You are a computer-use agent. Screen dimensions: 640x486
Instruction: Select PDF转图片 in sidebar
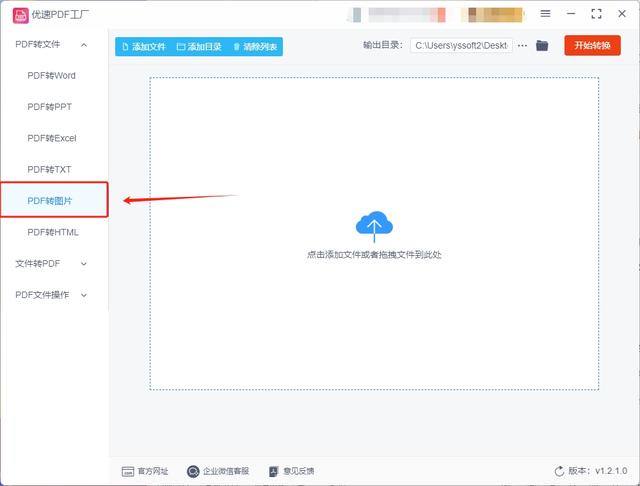54,200
